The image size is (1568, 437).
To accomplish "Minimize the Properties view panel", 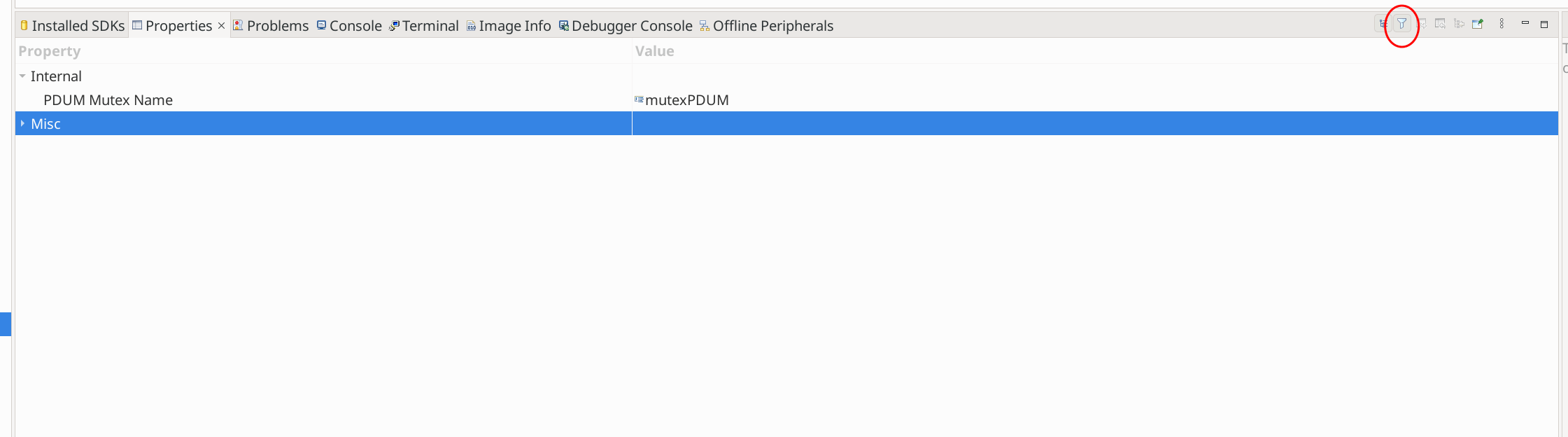I will 1525,24.
